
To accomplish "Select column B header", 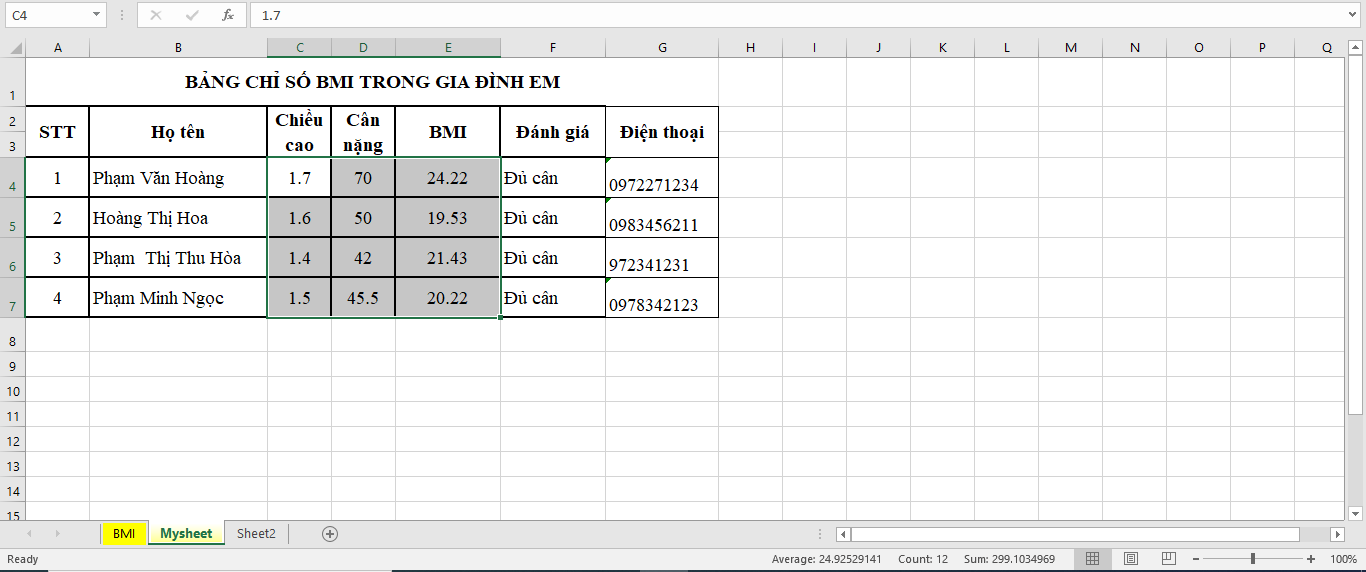I will tap(178, 48).
